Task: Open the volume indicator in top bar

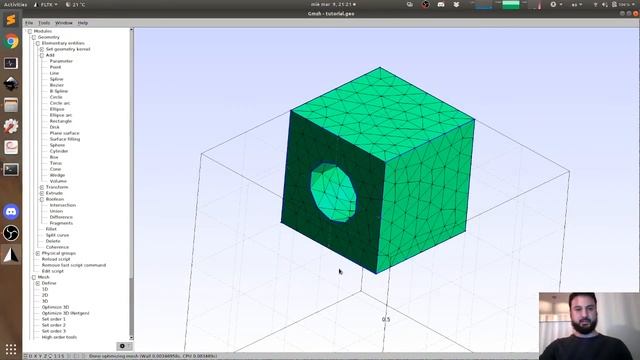Action: [604, 4]
